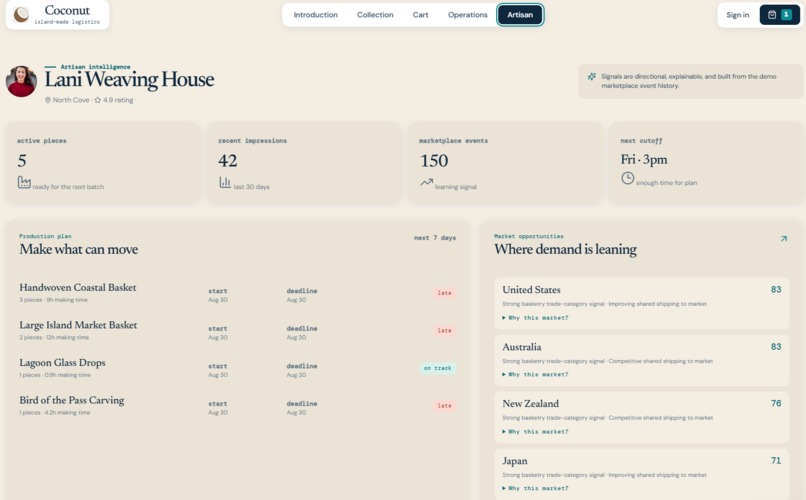Image resolution: width=806 pixels, height=500 pixels.
Task: Click the Japan score 71
Action: pos(776,460)
